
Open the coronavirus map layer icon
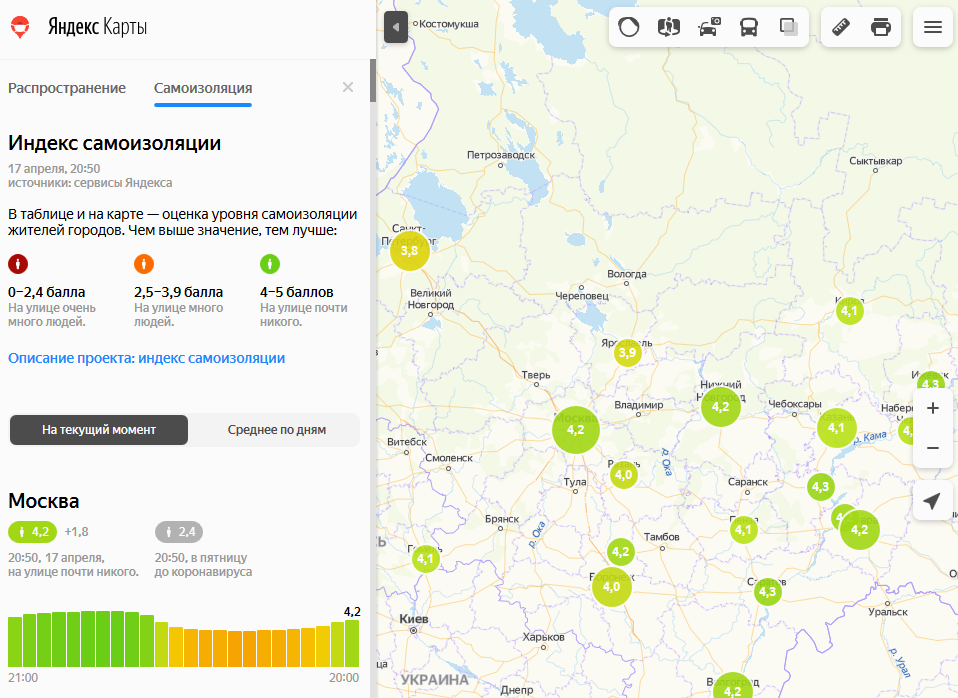(629, 27)
